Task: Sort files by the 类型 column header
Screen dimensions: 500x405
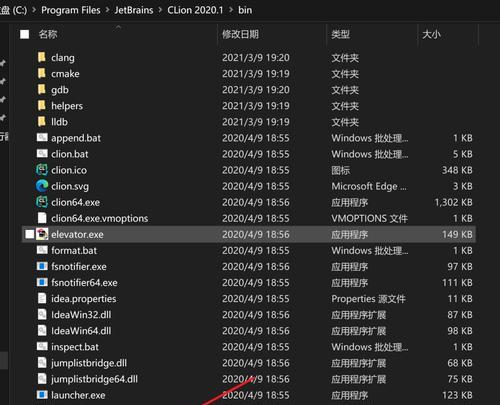Action: point(341,34)
